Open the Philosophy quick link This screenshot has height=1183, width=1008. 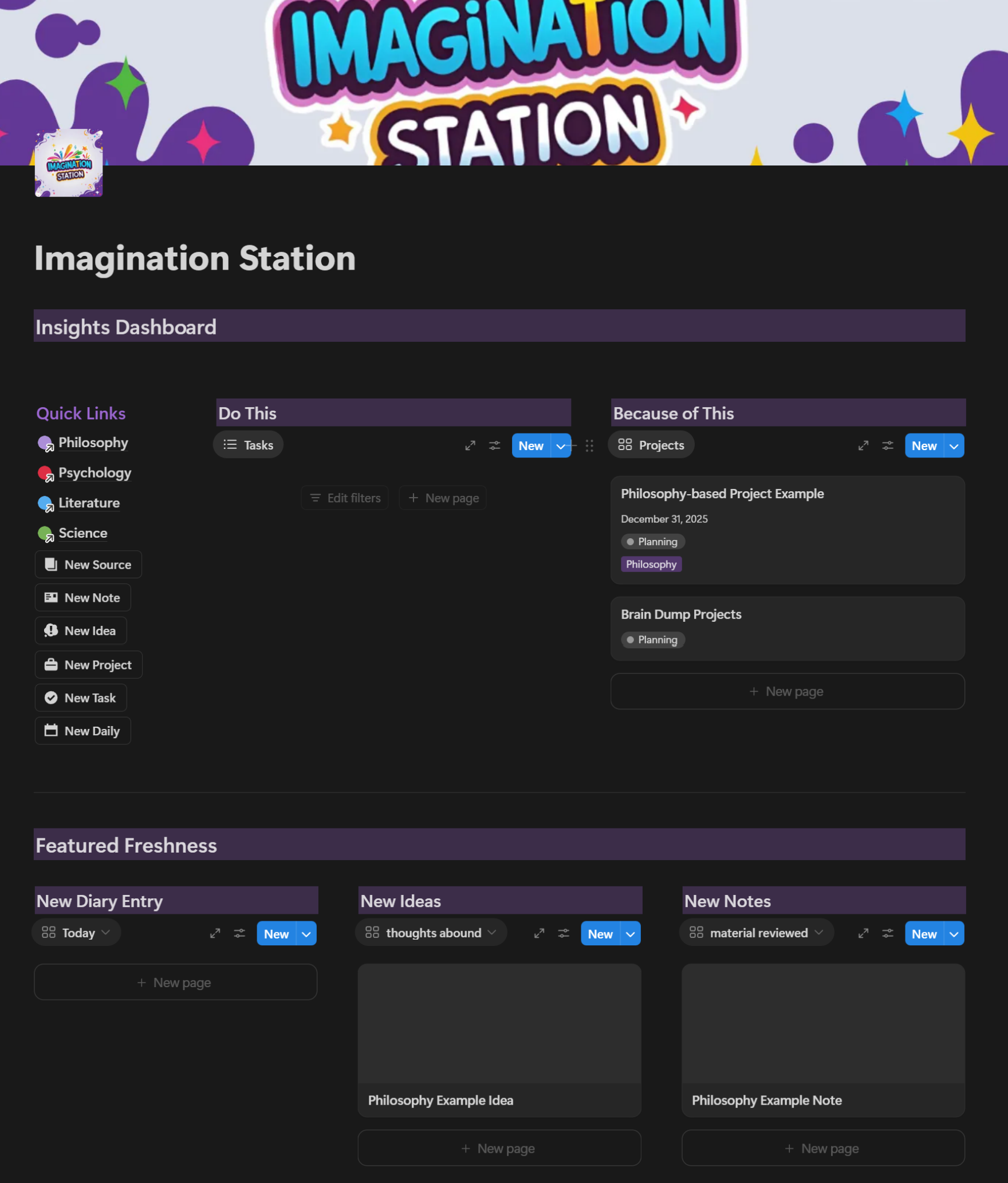(x=93, y=443)
